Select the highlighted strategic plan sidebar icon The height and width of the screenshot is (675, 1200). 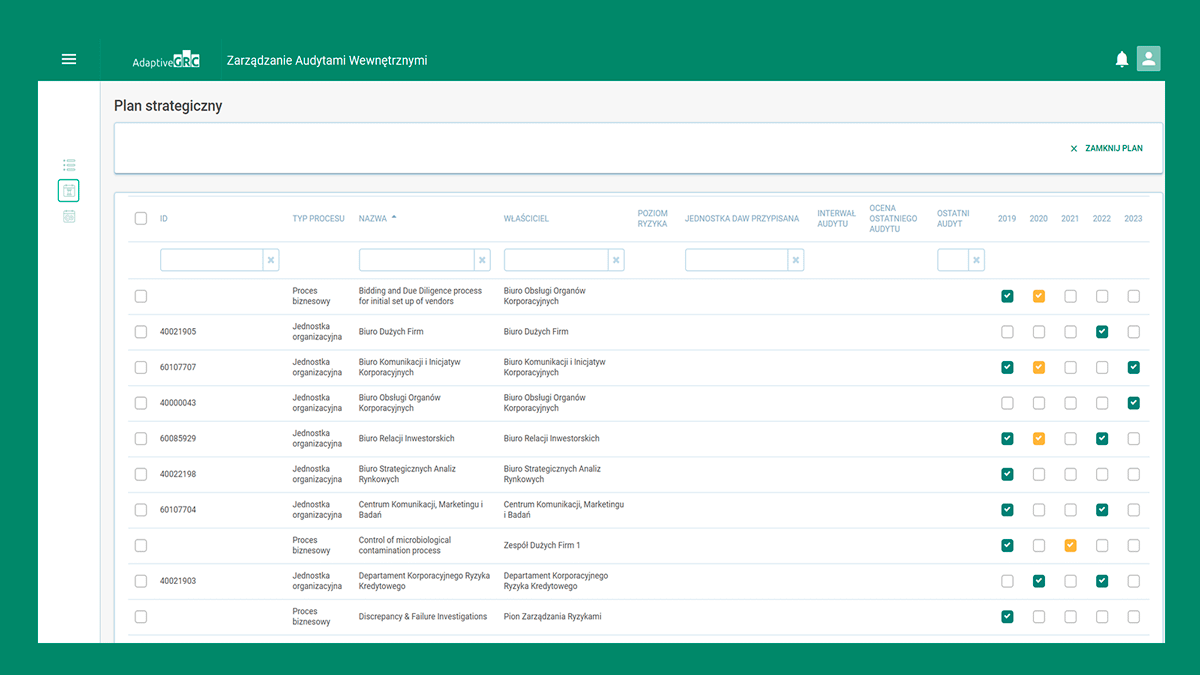[x=69, y=190]
